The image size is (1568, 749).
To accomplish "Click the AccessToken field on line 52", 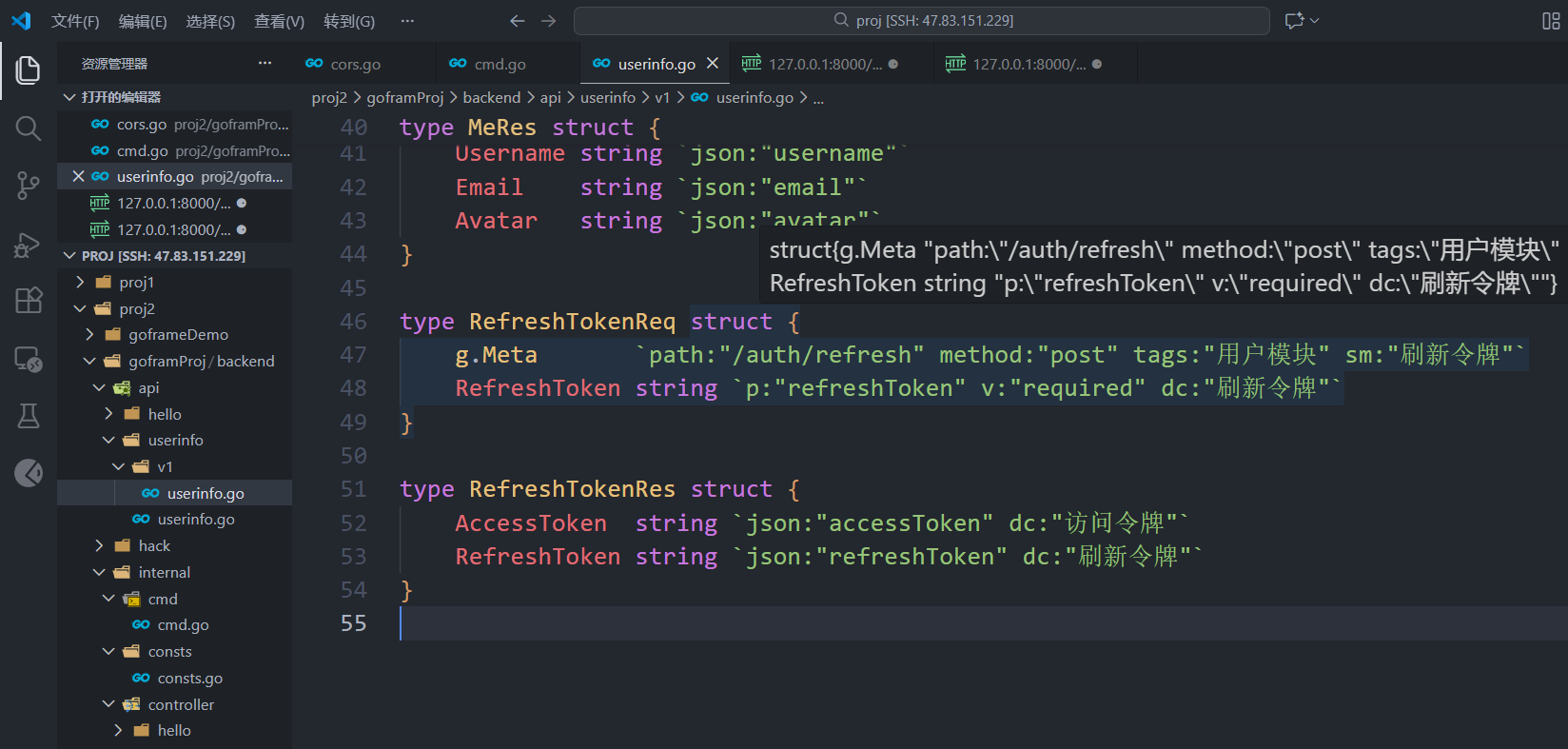I will pos(531,522).
